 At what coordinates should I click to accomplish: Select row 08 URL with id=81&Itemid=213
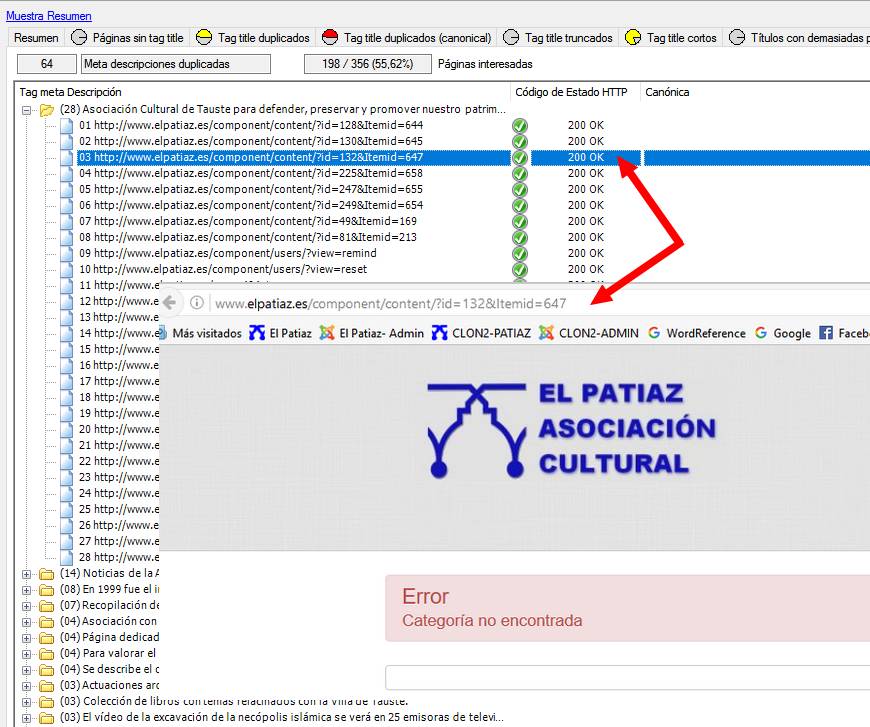(247, 238)
